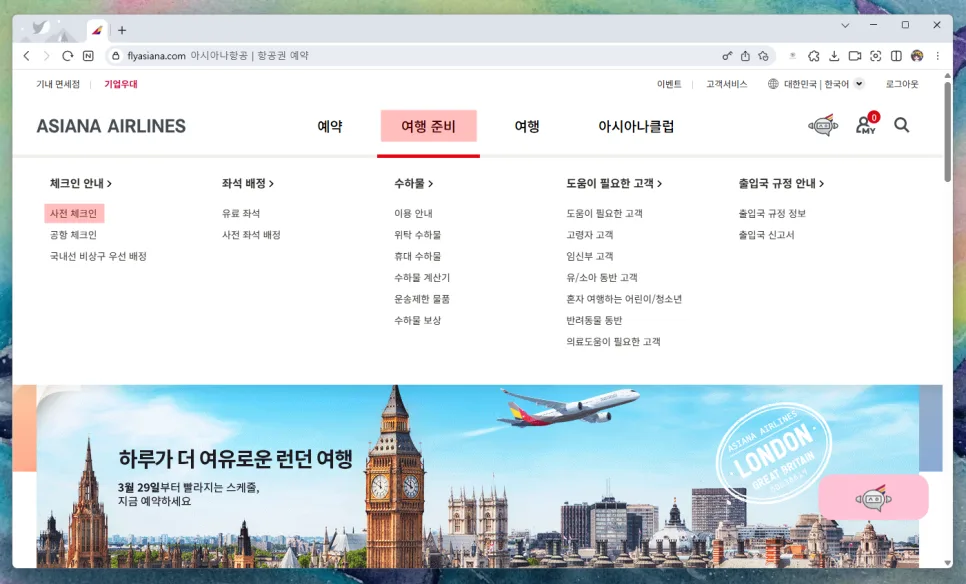Open a new tab with plus button
The image size is (966, 584).
[x=122, y=30]
